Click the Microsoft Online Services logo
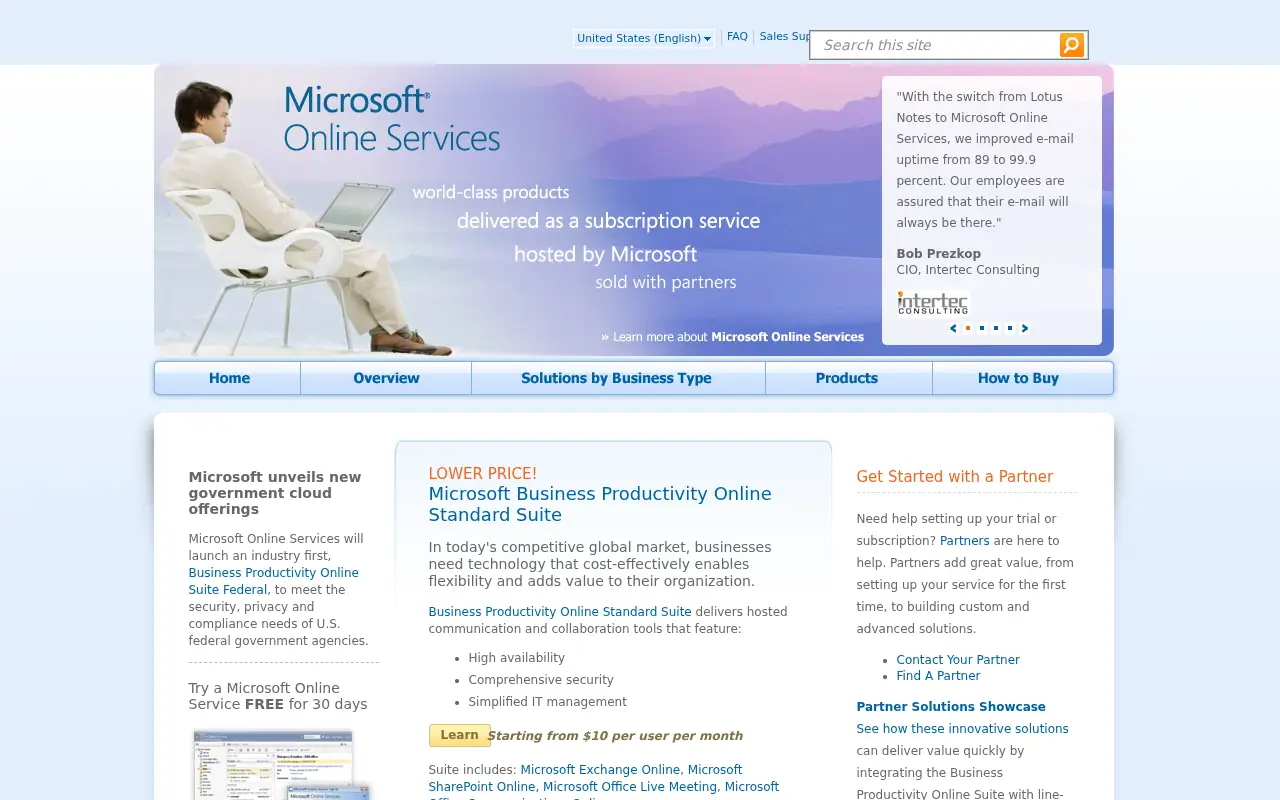This screenshot has width=1280, height=800. coord(392,118)
